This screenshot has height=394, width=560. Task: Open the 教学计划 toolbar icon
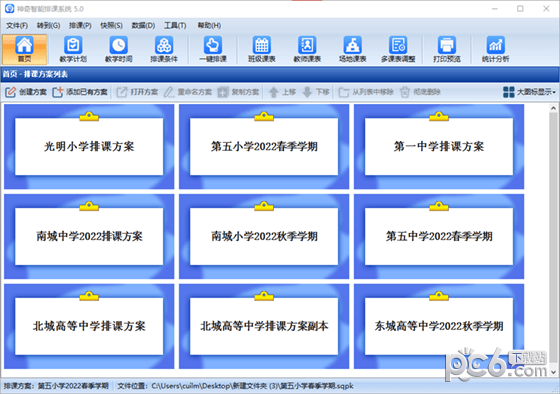pyautogui.click(x=73, y=49)
